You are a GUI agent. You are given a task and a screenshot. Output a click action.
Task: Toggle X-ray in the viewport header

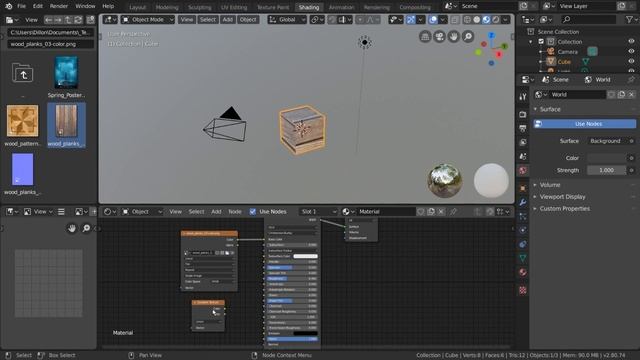click(455, 20)
